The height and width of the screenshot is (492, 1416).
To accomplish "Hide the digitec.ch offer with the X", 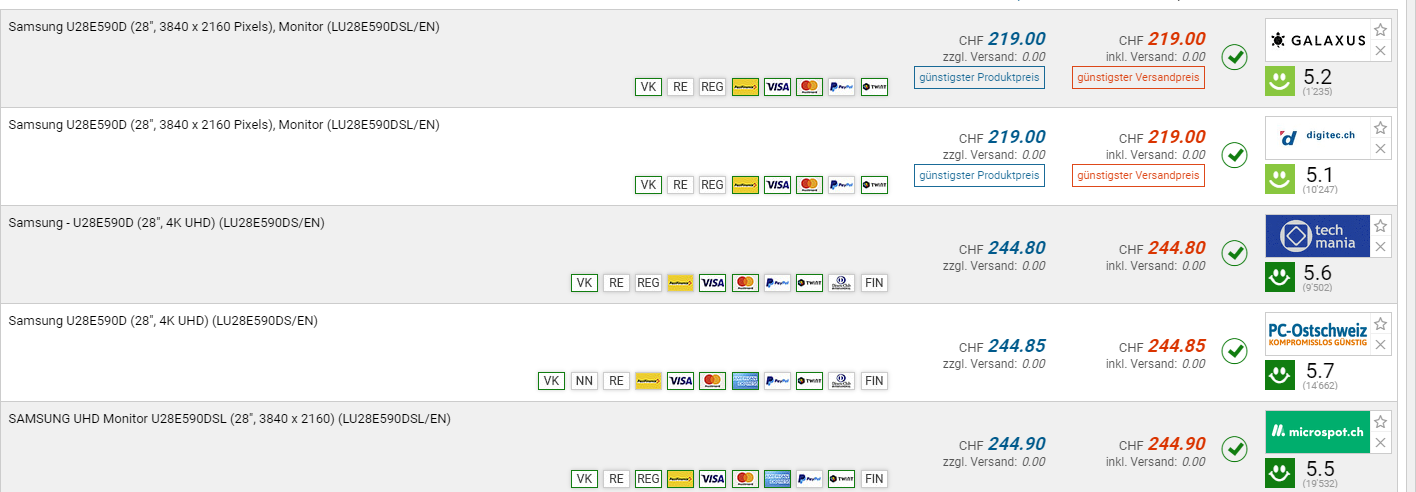I will [x=1381, y=149].
